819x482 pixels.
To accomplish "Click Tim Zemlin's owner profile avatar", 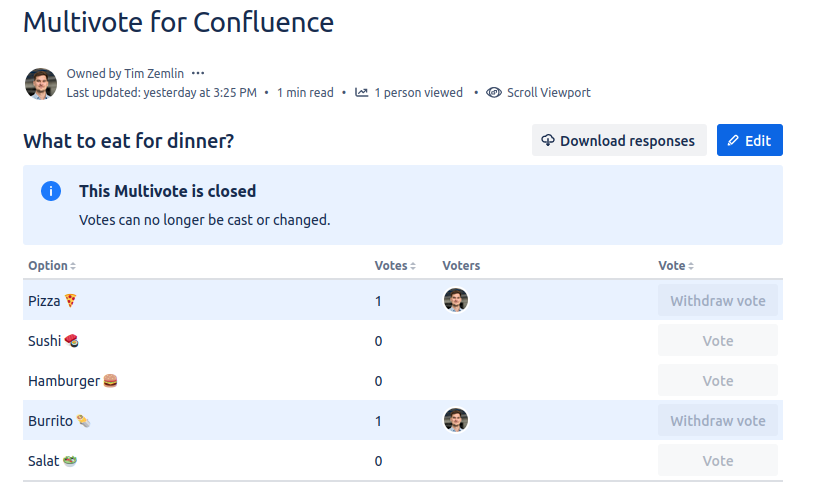I will click(x=41, y=84).
